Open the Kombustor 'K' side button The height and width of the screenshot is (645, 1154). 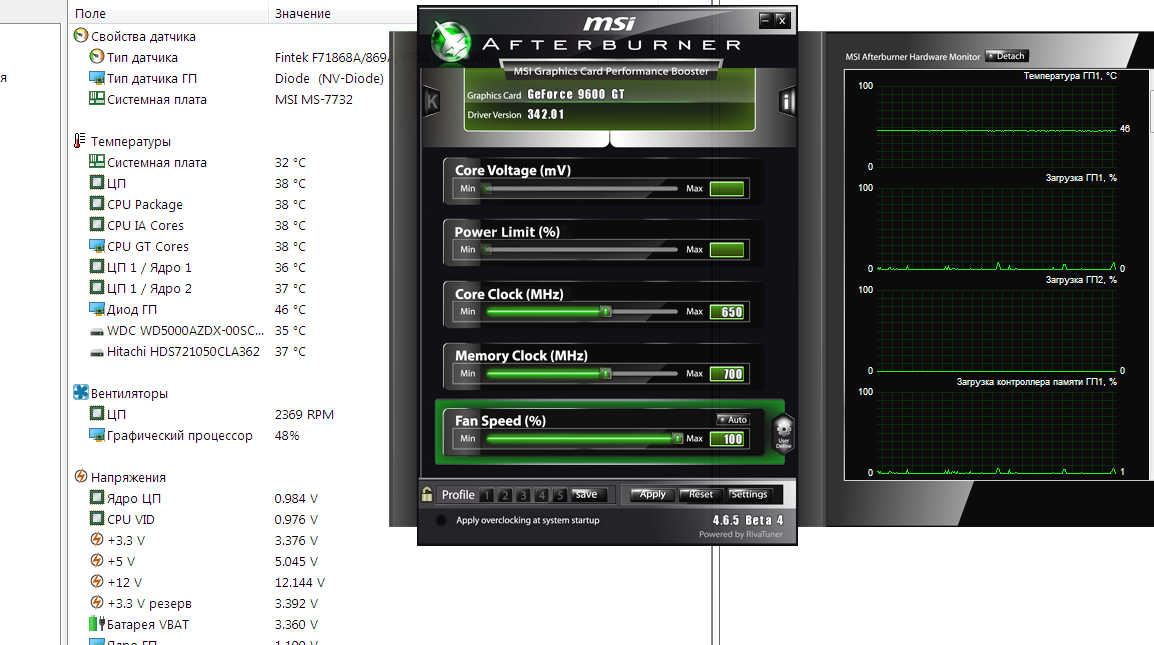(432, 102)
